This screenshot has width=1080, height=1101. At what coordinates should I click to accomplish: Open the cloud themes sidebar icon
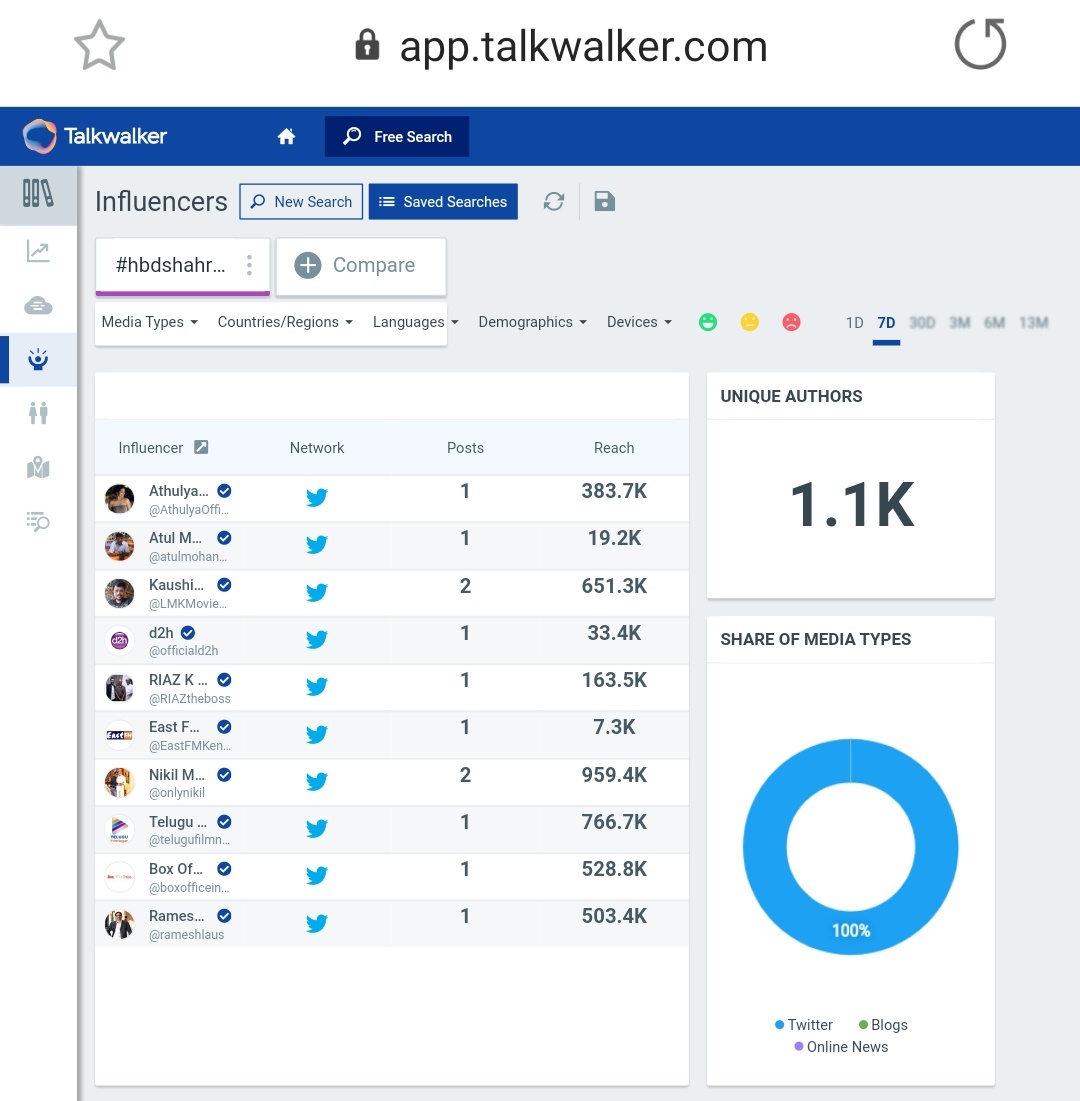38,305
